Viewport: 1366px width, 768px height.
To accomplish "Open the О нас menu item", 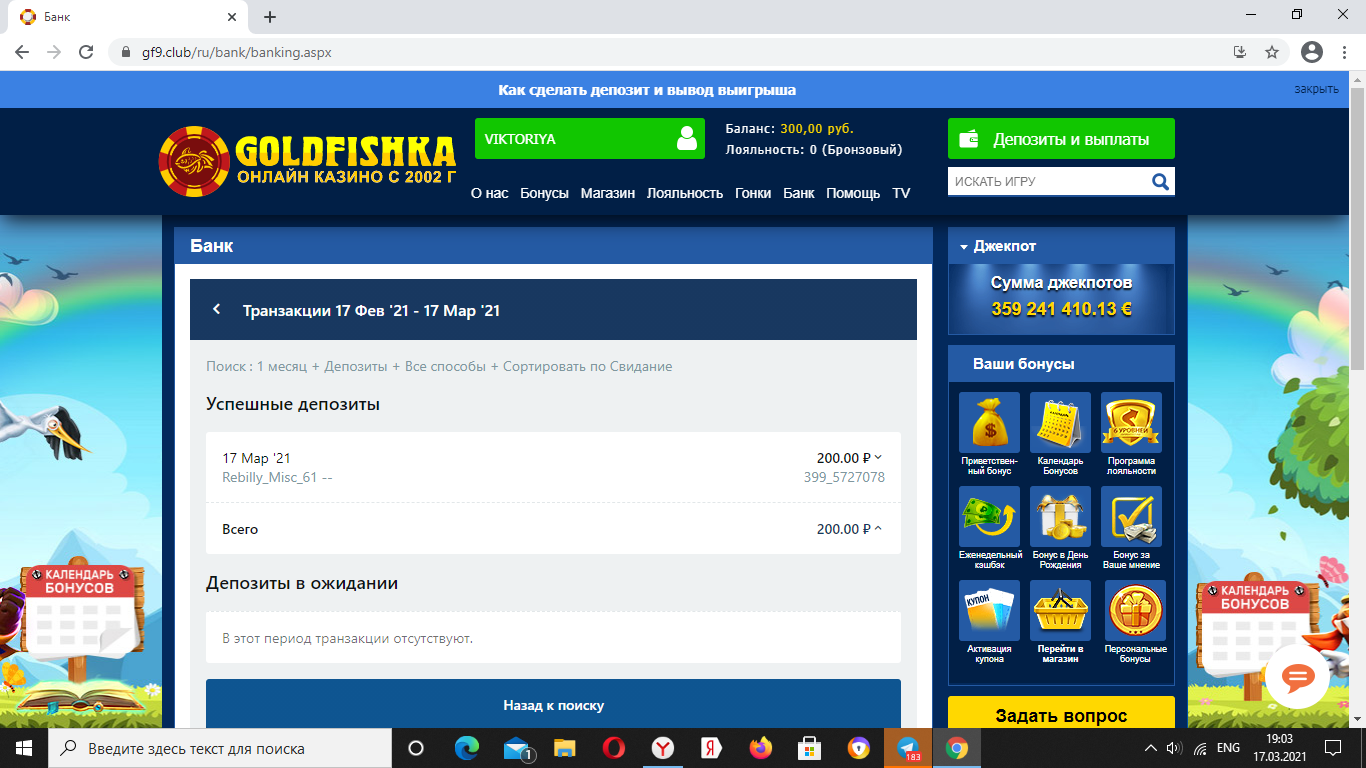I will tap(490, 193).
